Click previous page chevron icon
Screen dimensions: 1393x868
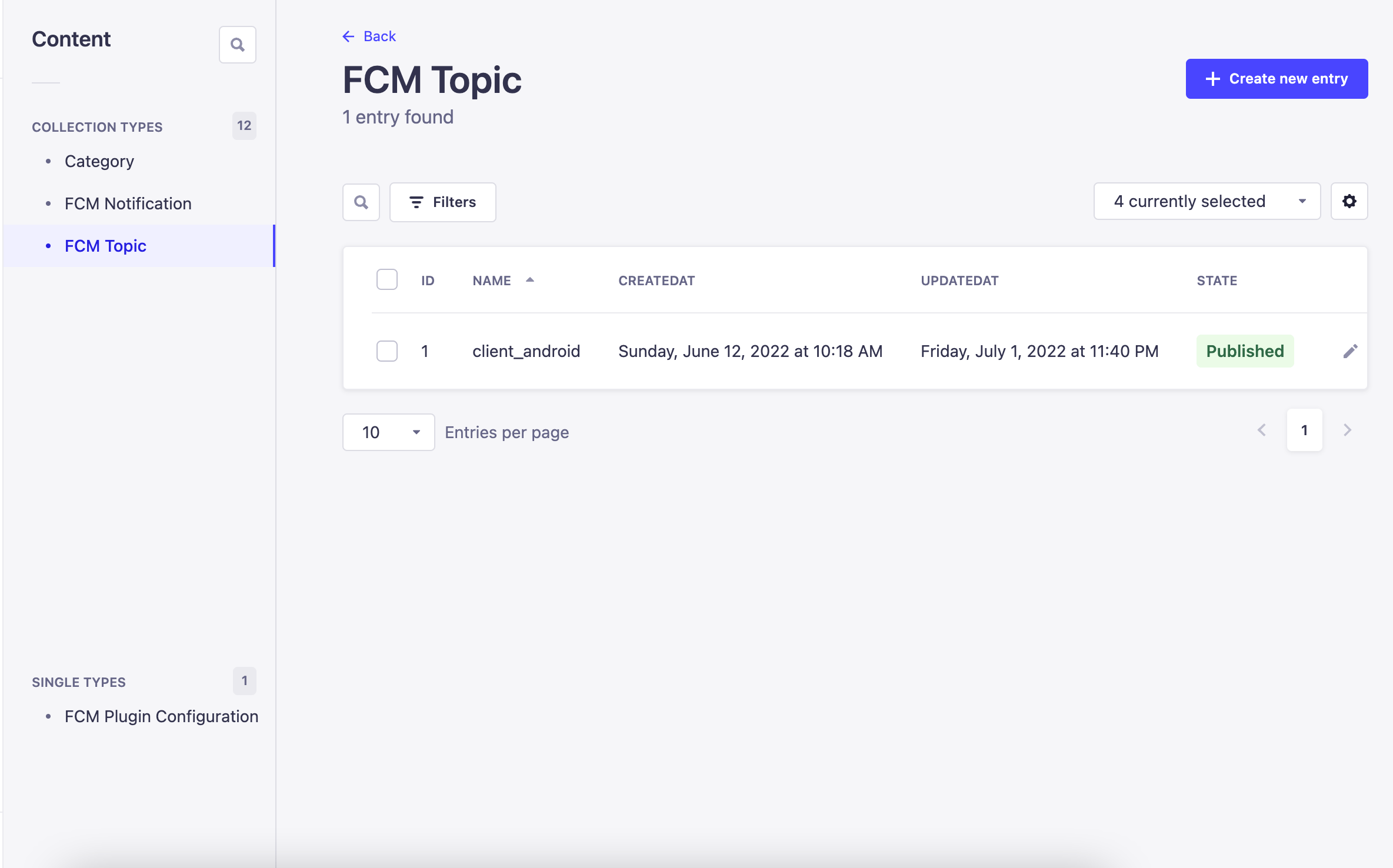tap(1262, 430)
